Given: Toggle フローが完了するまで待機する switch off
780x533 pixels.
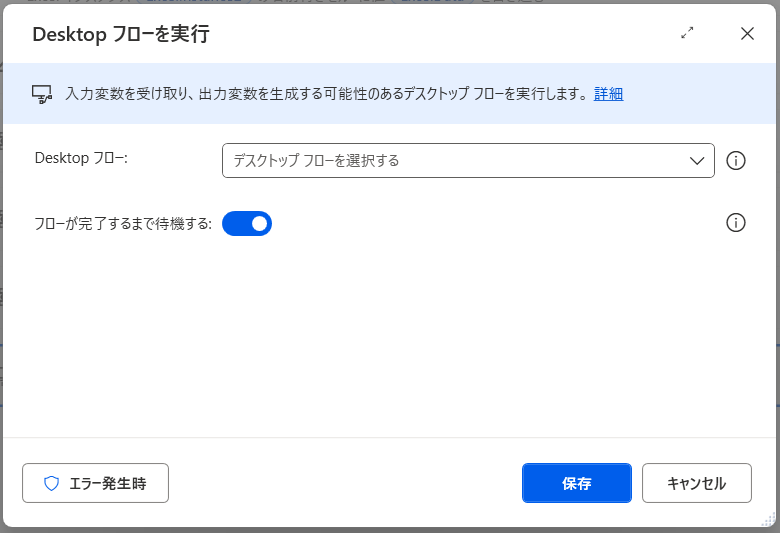Looking at the screenshot, I should coord(247,223).
